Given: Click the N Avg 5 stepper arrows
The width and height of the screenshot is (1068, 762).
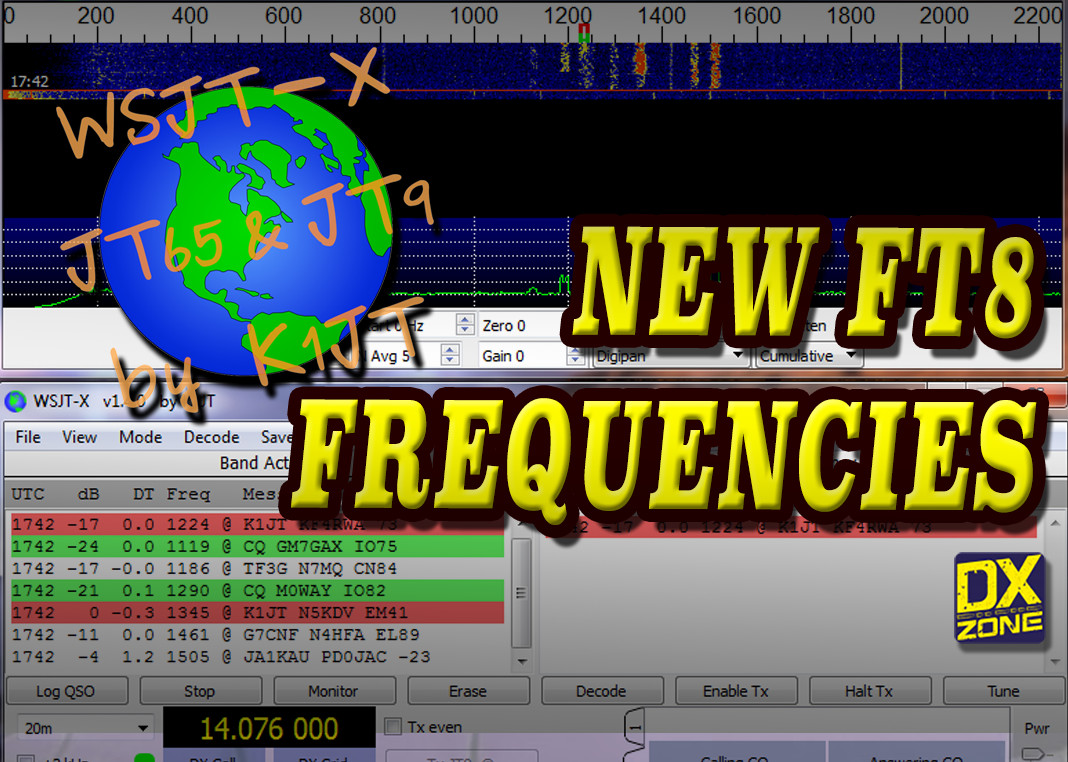Looking at the screenshot, I should tap(450, 355).
